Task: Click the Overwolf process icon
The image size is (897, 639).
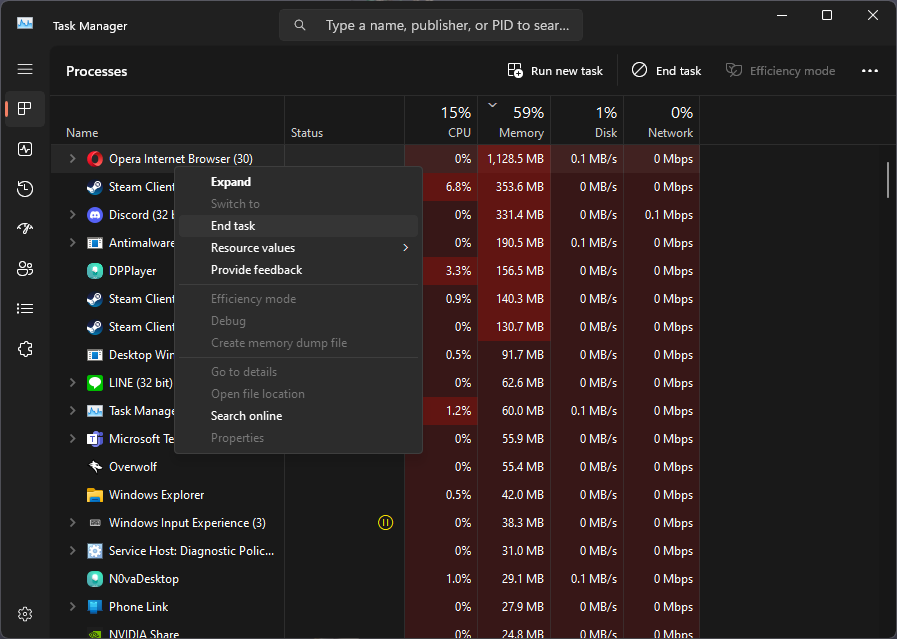Action: point(94,467)
